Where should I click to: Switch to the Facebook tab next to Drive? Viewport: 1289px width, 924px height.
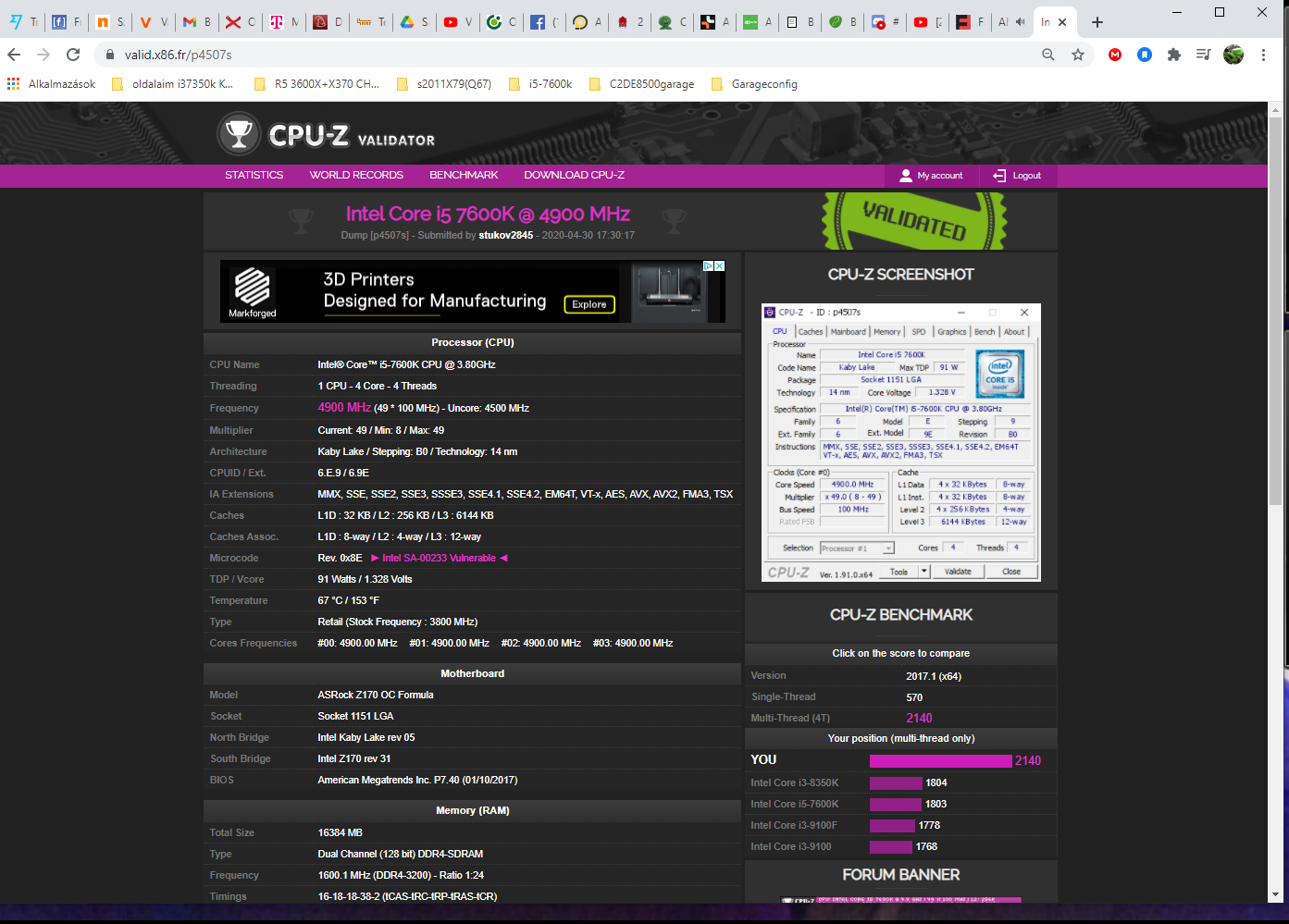pyautogui.click(x=544, y=22)
